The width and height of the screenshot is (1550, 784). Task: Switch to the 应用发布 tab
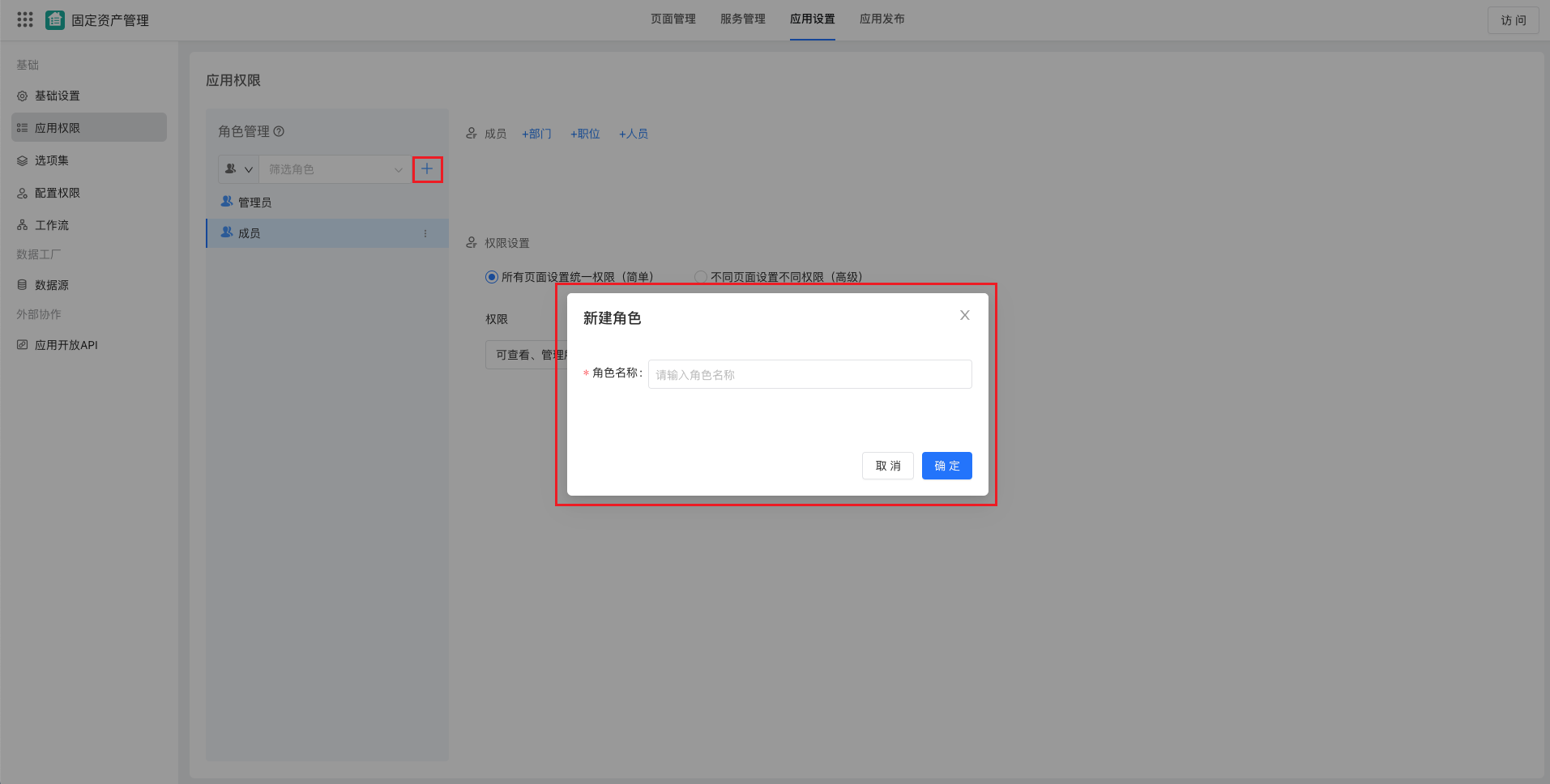pos(882,19)
